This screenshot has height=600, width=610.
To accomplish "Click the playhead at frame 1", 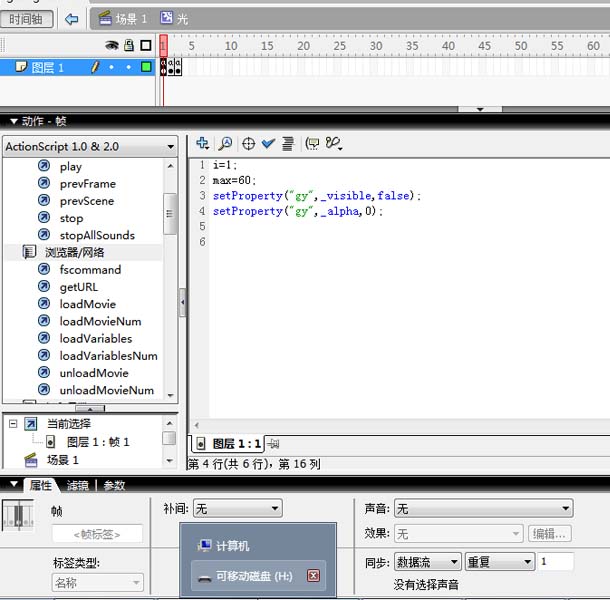I will click(163, 45).
